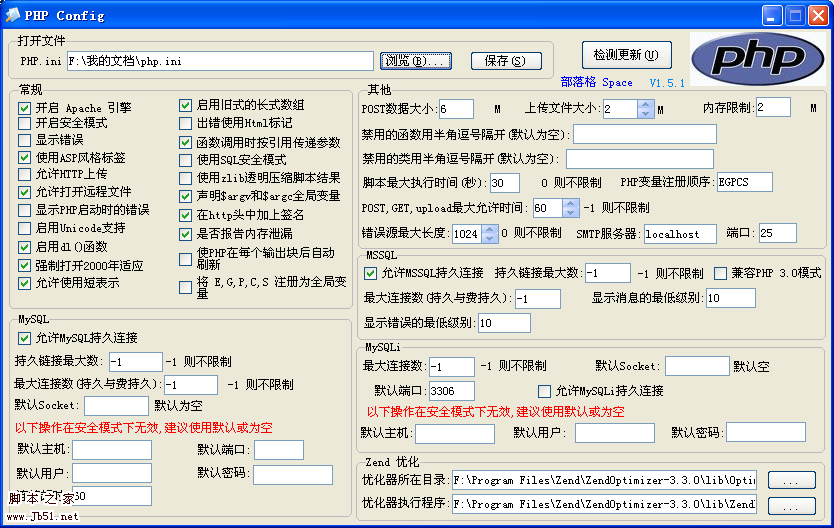The width and height of the screenshot is (834, 528).
Task: Enable 兼容PHP 3.0模式 checkbox
Action: point(720,273)
